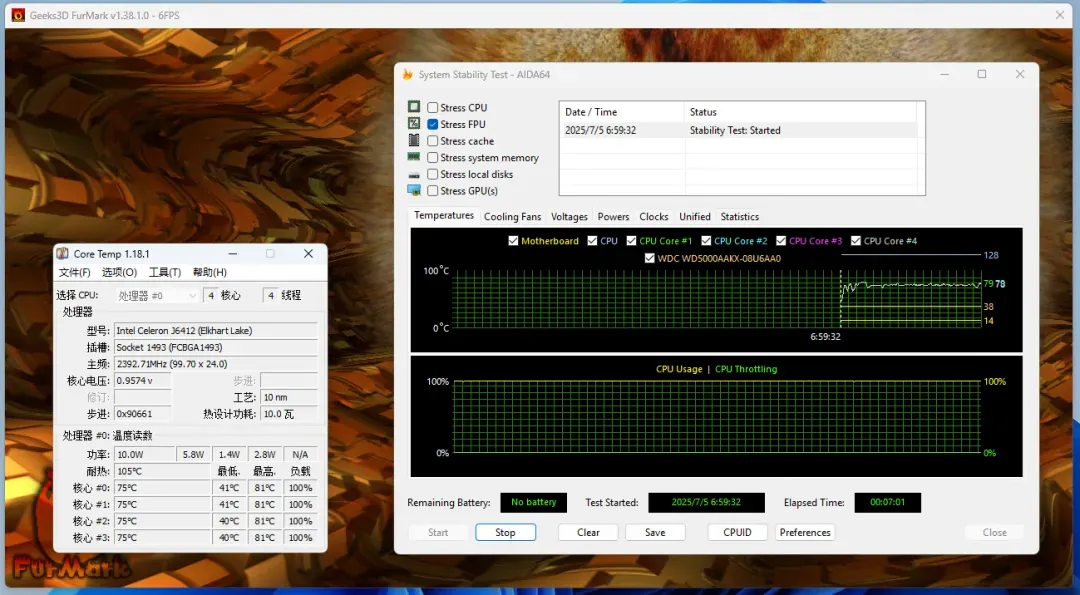Hide the Motherboard temperature line
The height and width of the screenshot is (595, 1080).
tap(513, 241)
